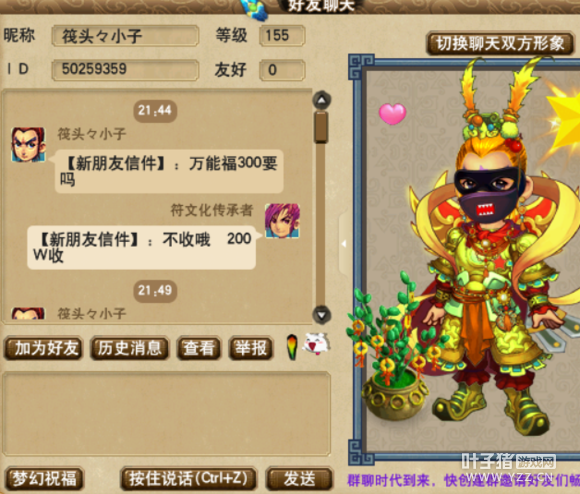Click the yellow star at portrait edge
This screenshot has width=580, height=494.
coord(563,117)
